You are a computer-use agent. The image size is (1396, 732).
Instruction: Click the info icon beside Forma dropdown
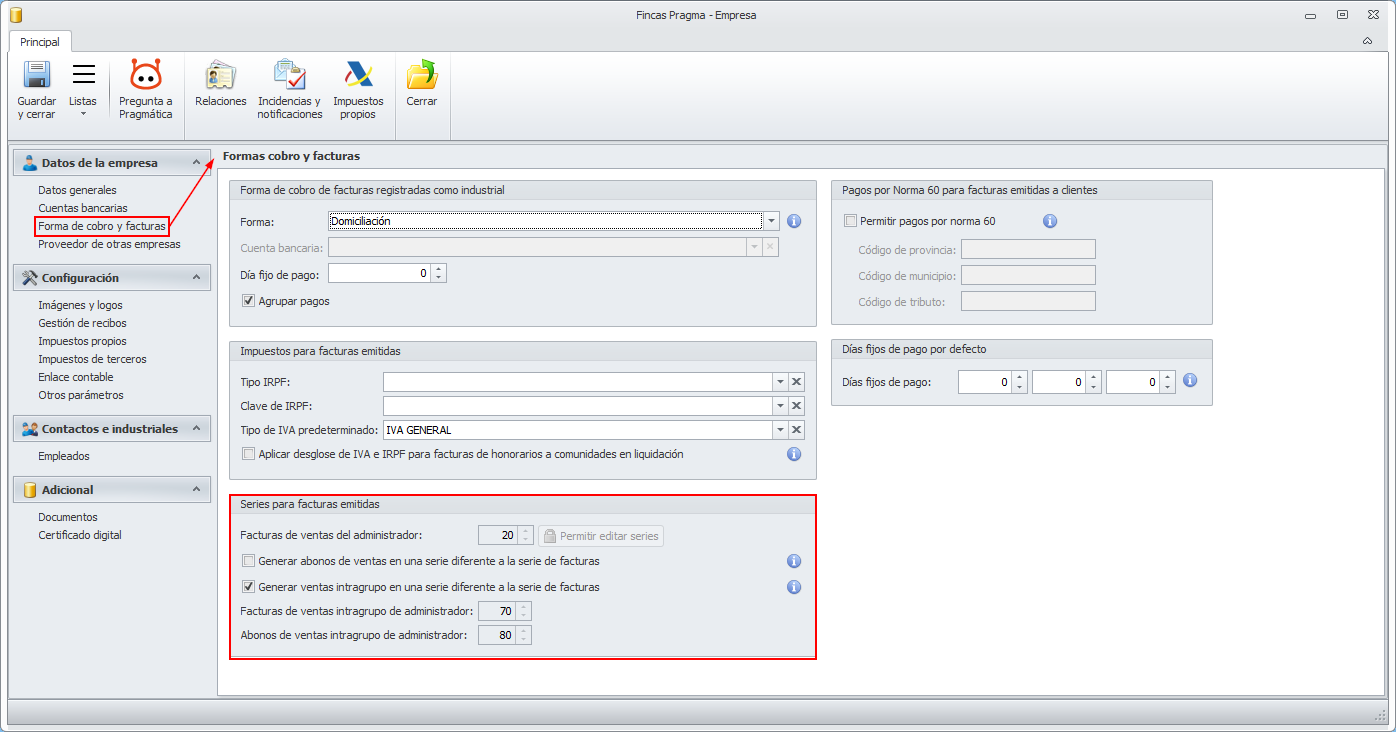pyautogui.click(x=795, y=221)
